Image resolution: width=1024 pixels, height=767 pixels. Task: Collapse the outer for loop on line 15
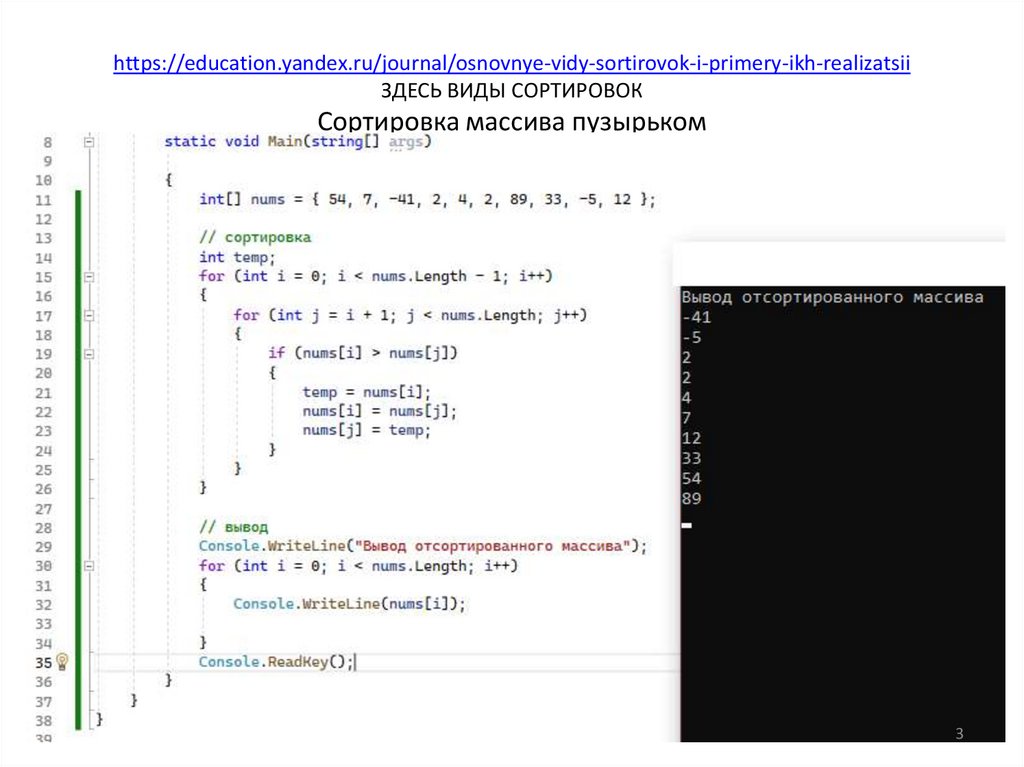pyautogui.click(x=89, y=277)
